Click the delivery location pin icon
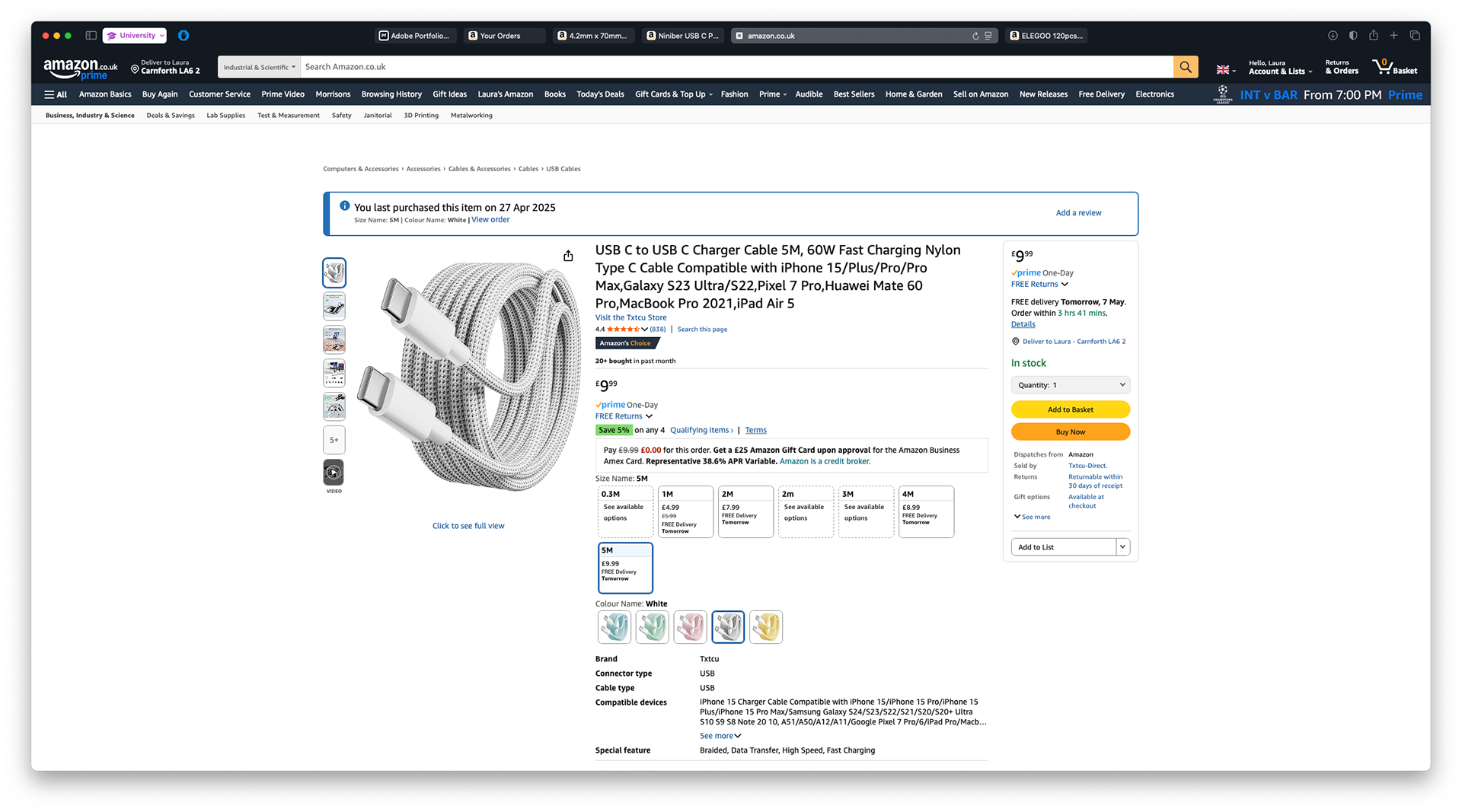Image resolution: width=1462 pixels, height=812 pixels. pos(135,69)
